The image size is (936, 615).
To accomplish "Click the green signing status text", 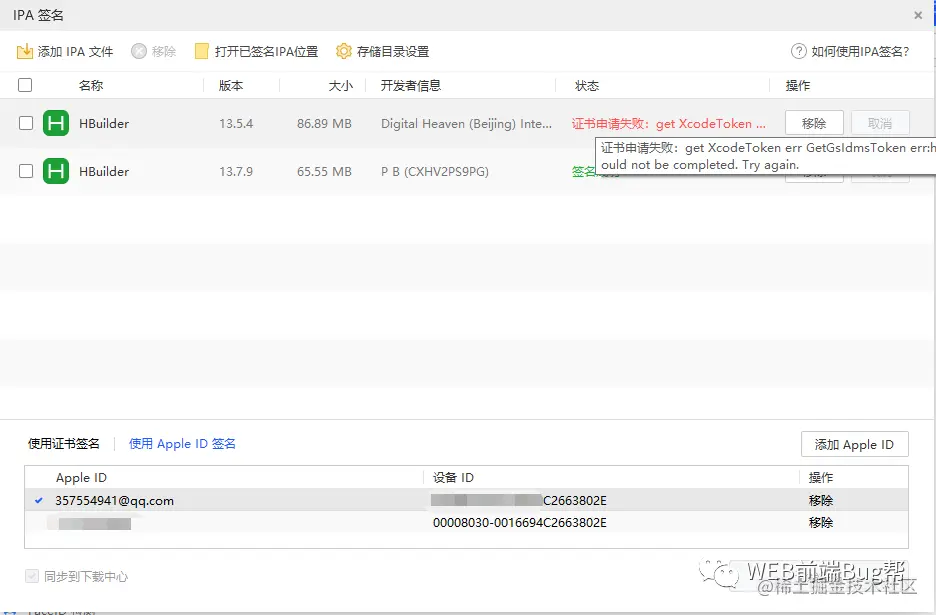I will coord(584,172).
